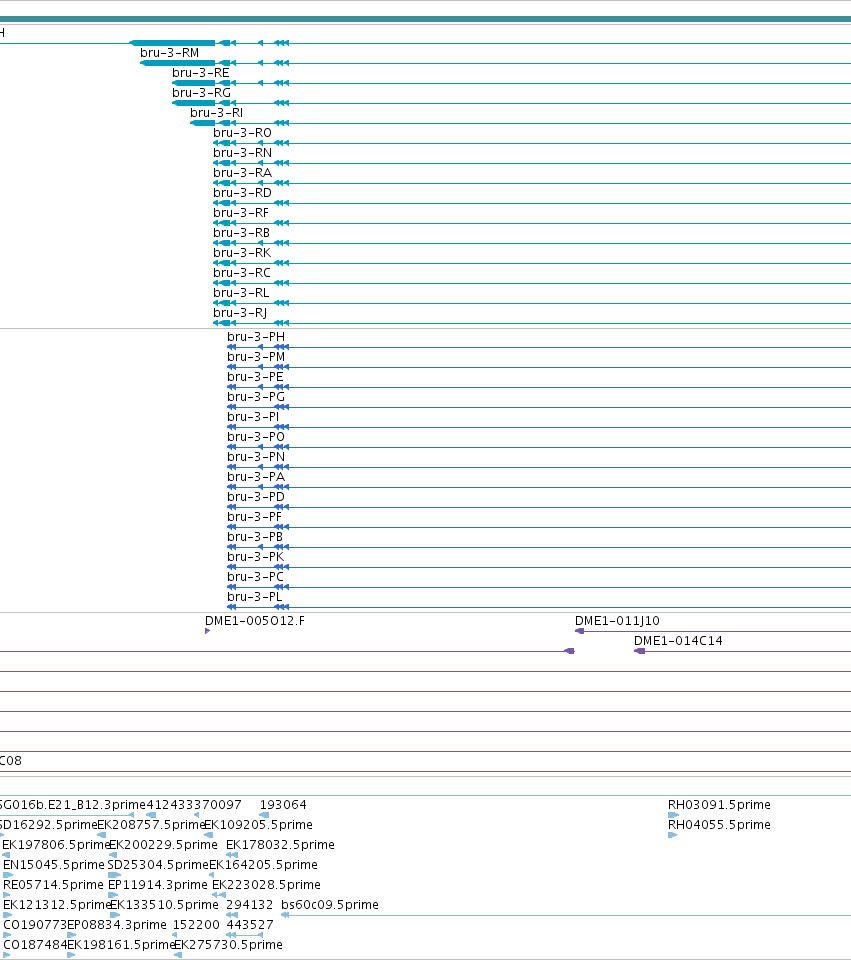Click the EK200229.5prime EST label
The width and height of the screenshot is (851, 960).
coord(163,845)
